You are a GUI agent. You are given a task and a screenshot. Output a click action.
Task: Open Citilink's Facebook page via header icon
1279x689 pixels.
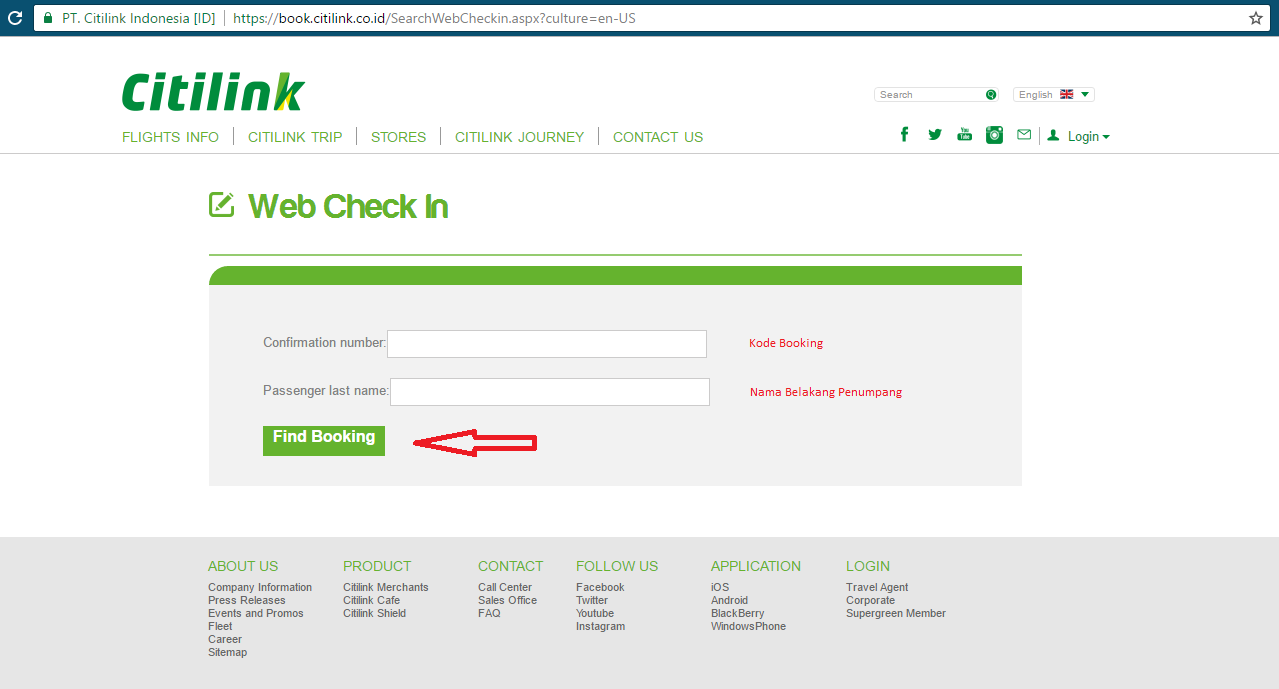pyautogui.click(x=904, y=133)
